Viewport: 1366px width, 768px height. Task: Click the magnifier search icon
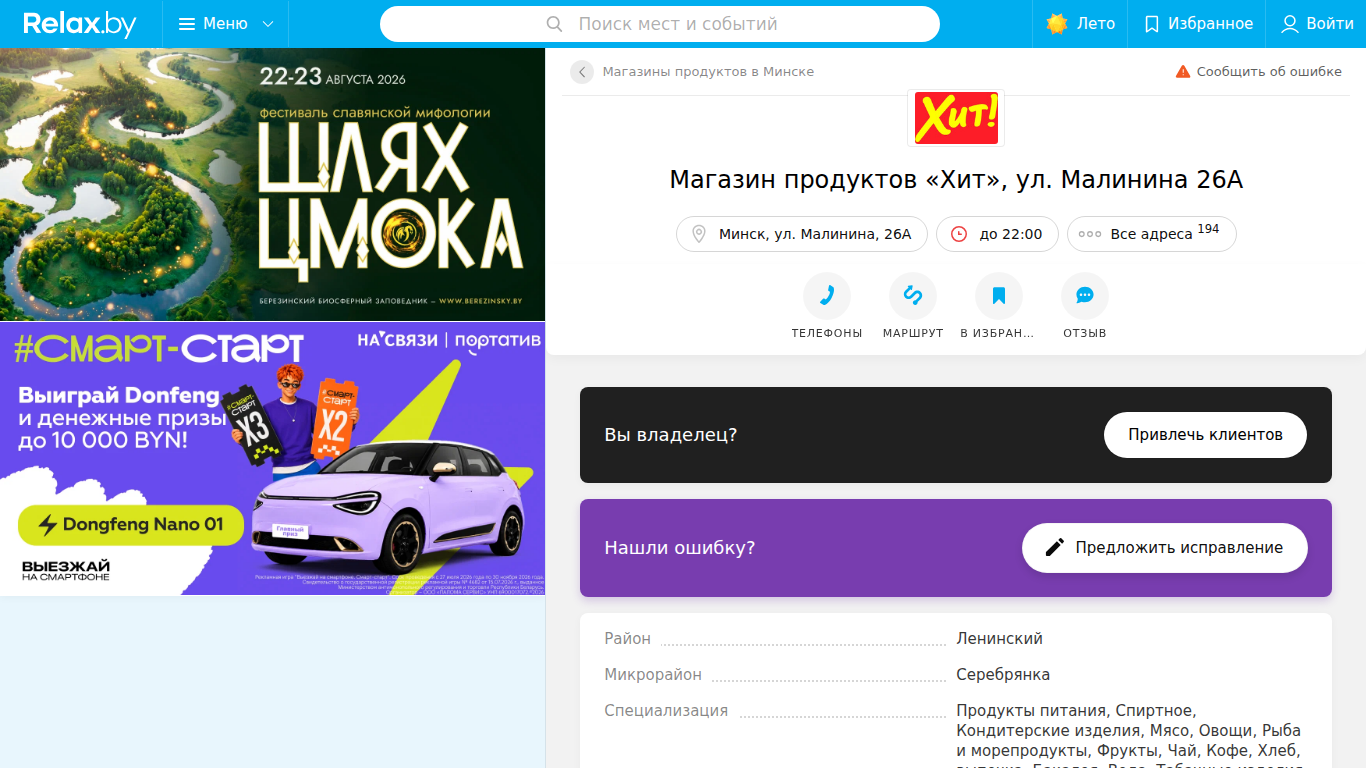tap(555, 24)
